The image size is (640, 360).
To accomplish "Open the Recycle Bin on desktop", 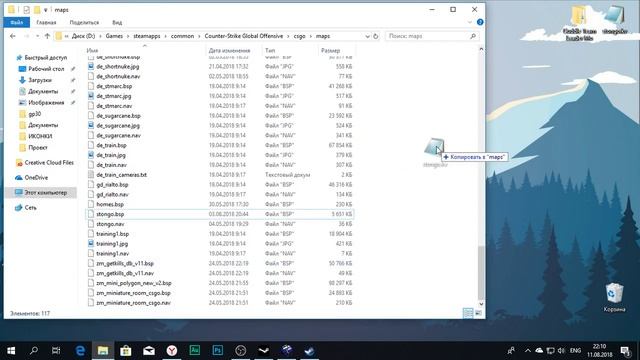I will click(614, 297).
